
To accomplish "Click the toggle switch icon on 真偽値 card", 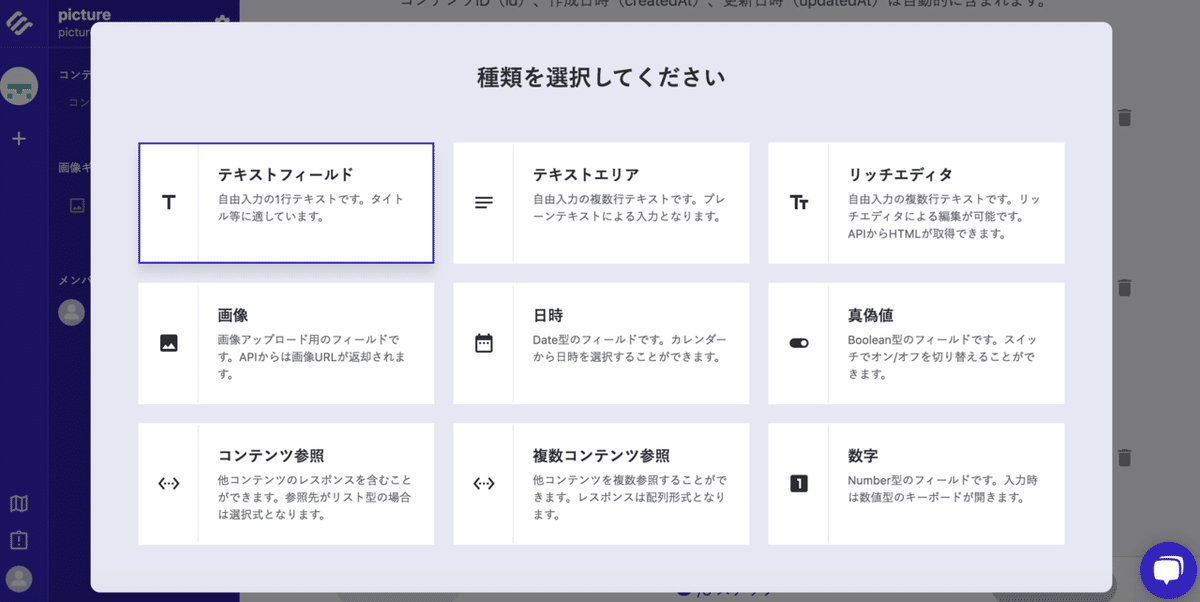I will click(x=797, y=343).
